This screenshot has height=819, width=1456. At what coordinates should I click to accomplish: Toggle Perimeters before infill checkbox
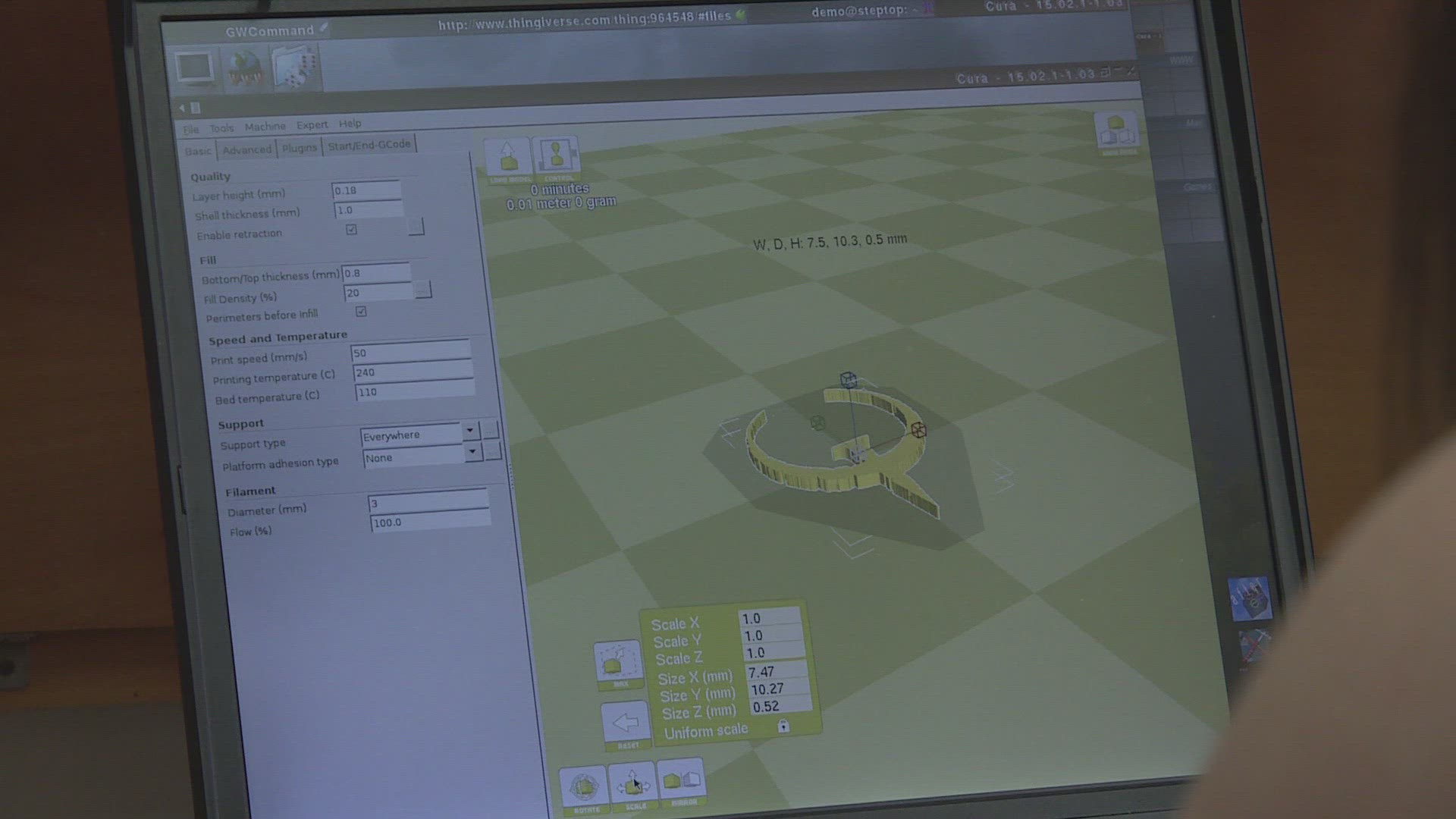[361, 312]
